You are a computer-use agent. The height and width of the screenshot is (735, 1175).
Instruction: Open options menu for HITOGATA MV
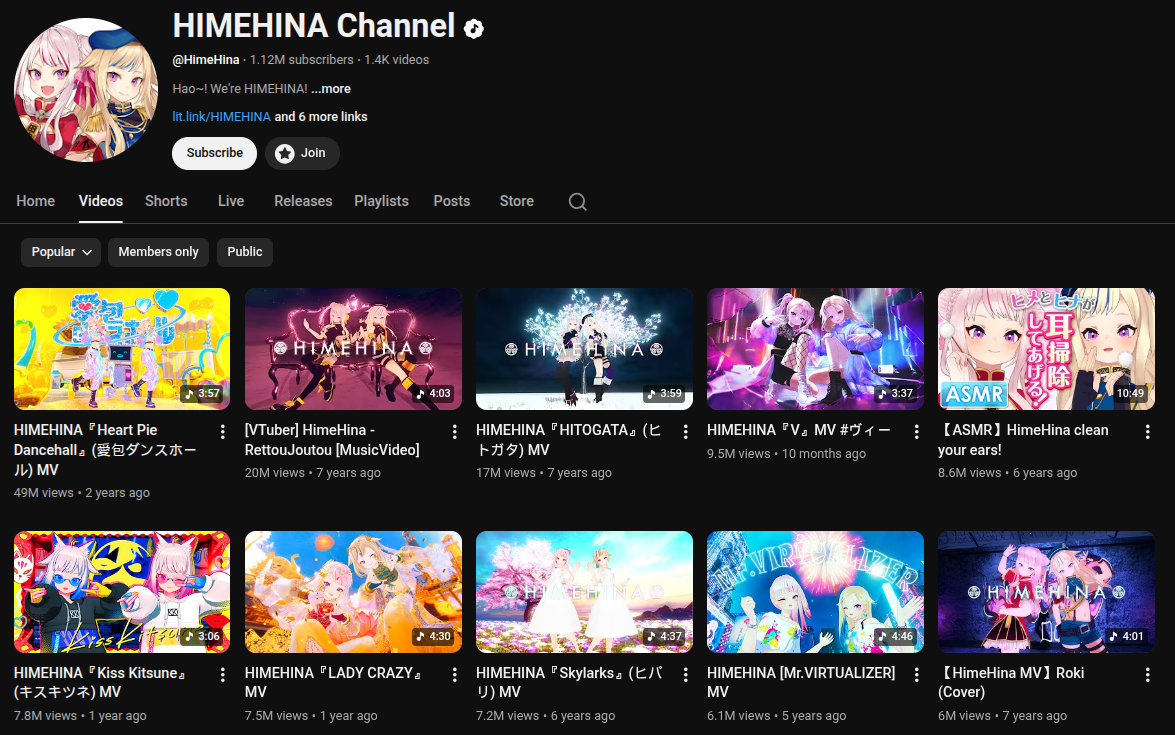pos(685,432)
